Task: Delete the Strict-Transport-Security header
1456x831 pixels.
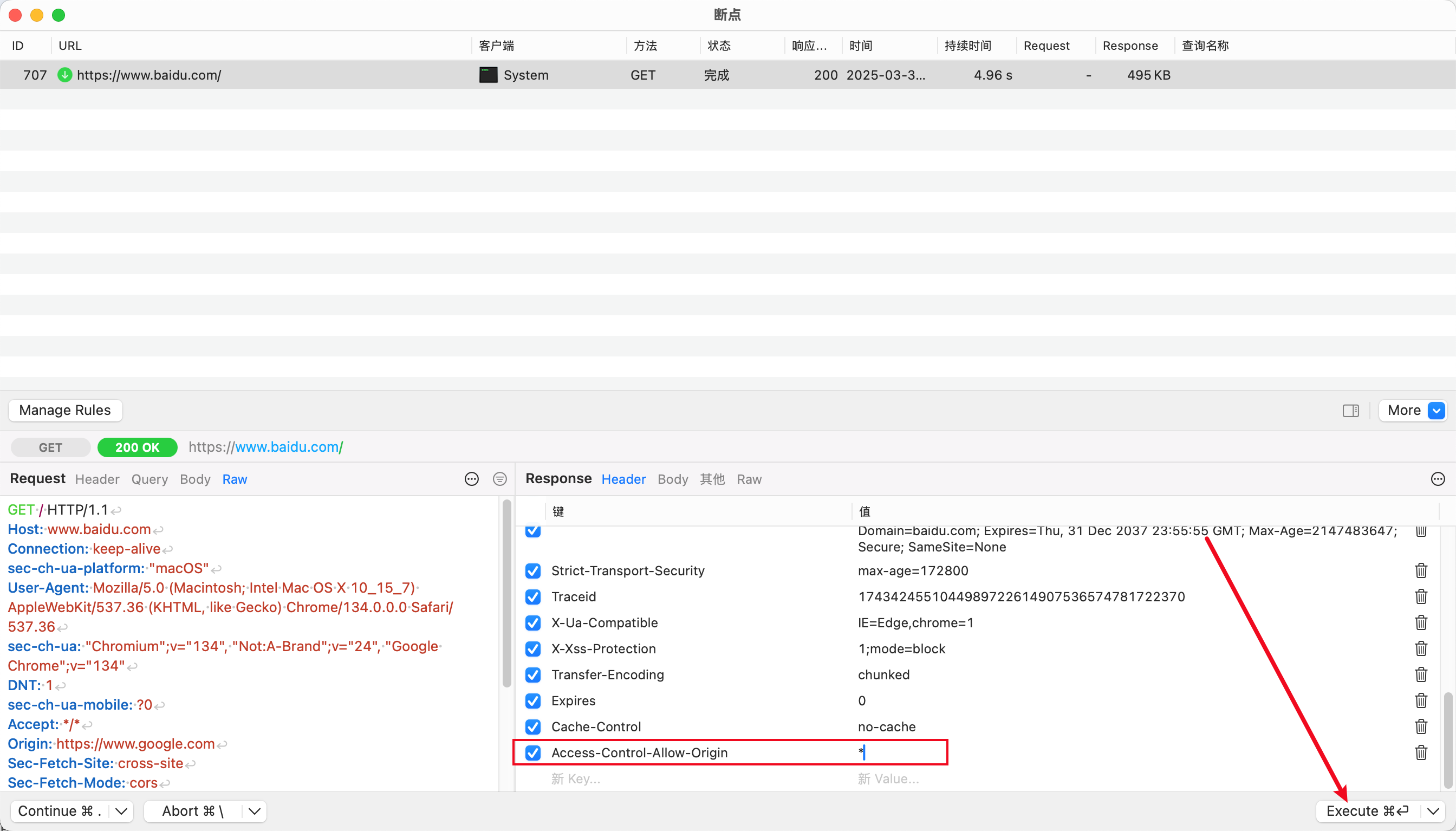Action: pos(1421,571)
